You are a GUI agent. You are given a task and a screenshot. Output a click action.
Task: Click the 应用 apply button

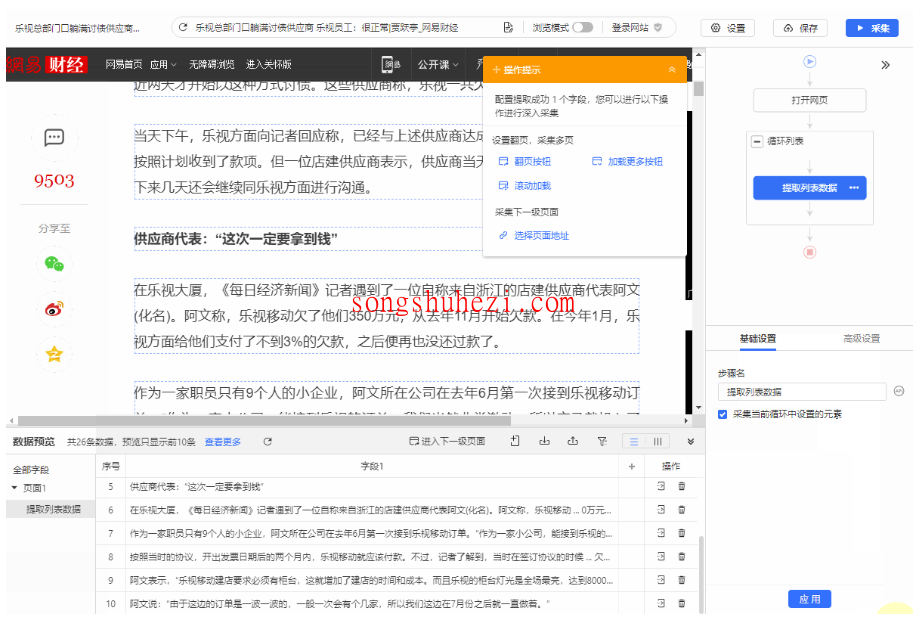pos(810,599)
